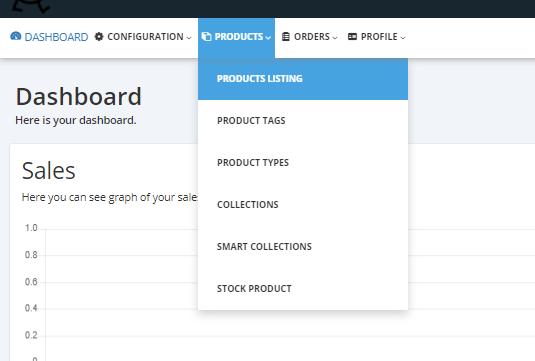Click the 1.0 axis label
The height and width of the screenshot is (361, 535).
coord(31,228)
